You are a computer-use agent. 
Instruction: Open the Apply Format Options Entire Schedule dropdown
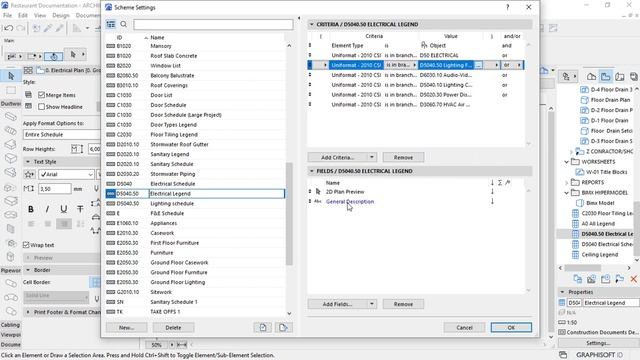(61, 134)
